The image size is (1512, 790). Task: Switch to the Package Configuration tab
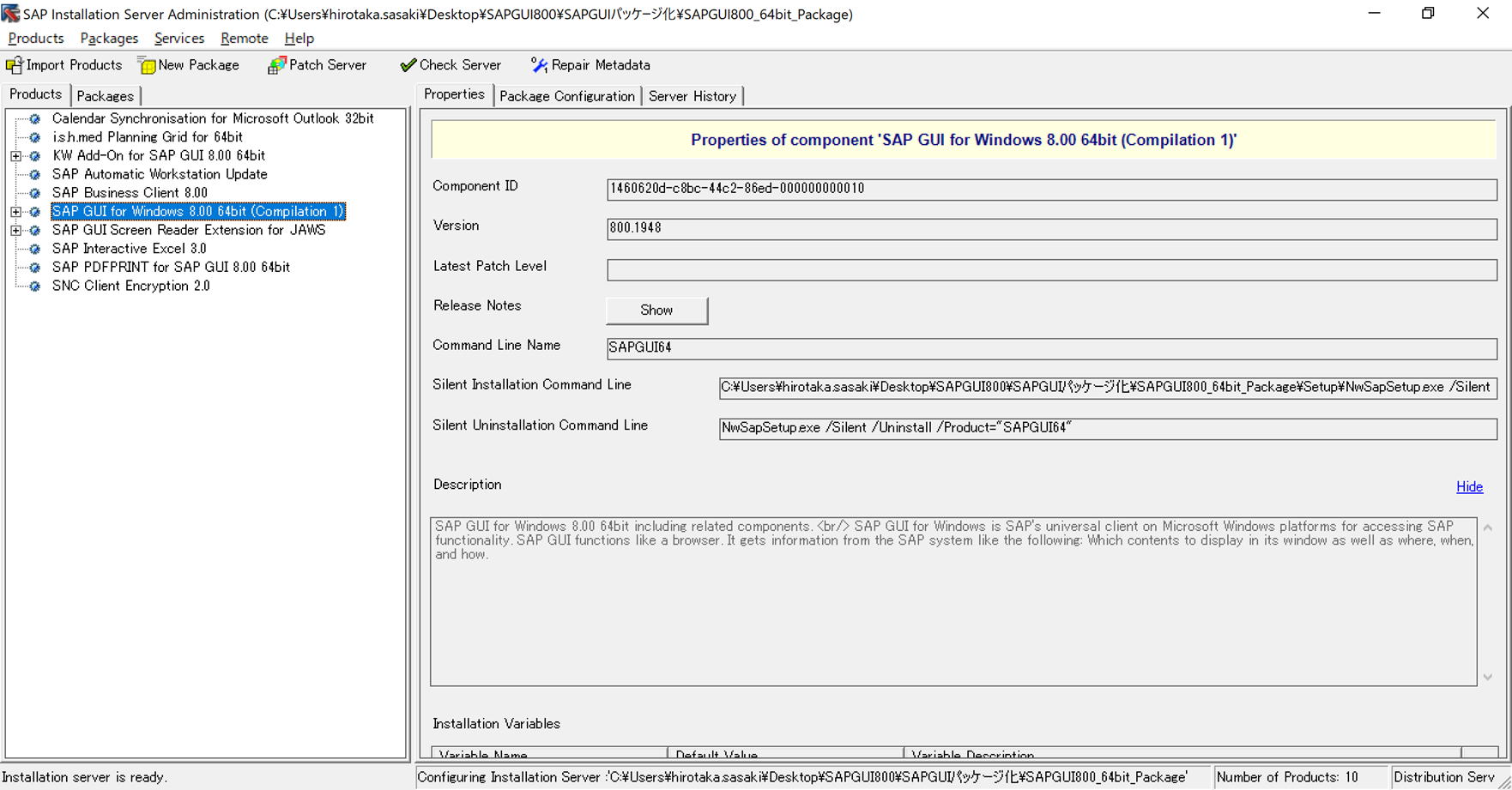[567, 96]
